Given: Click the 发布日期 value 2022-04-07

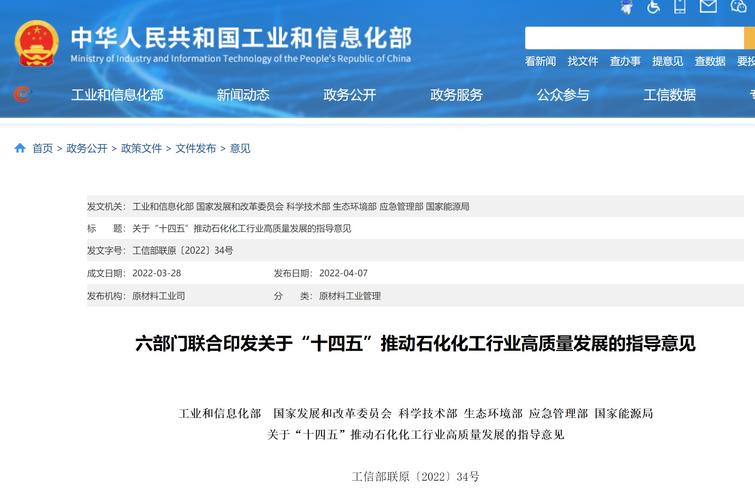Looking at the screenshot, I should 343,273.
